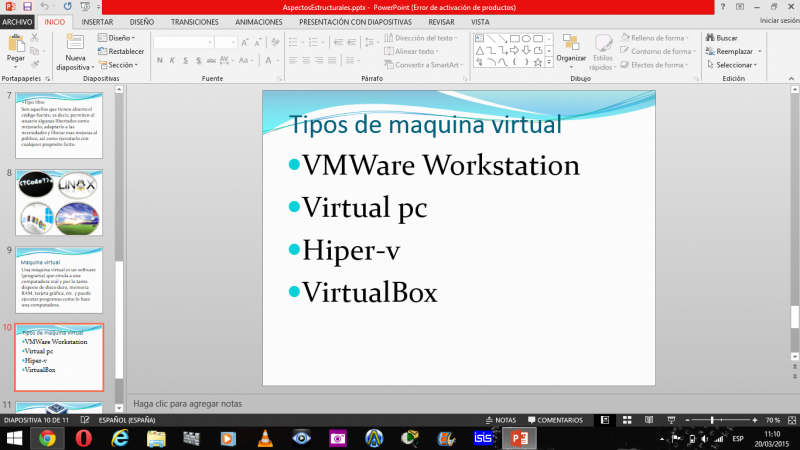This screenshot has width=800, height=450.
Task: Select the text box shape in gallery
Action: click(x=479, y=38)
